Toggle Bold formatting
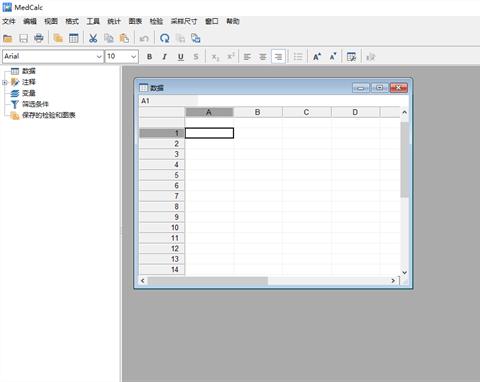This screenshot has height=382, width=480. point(149,57)
